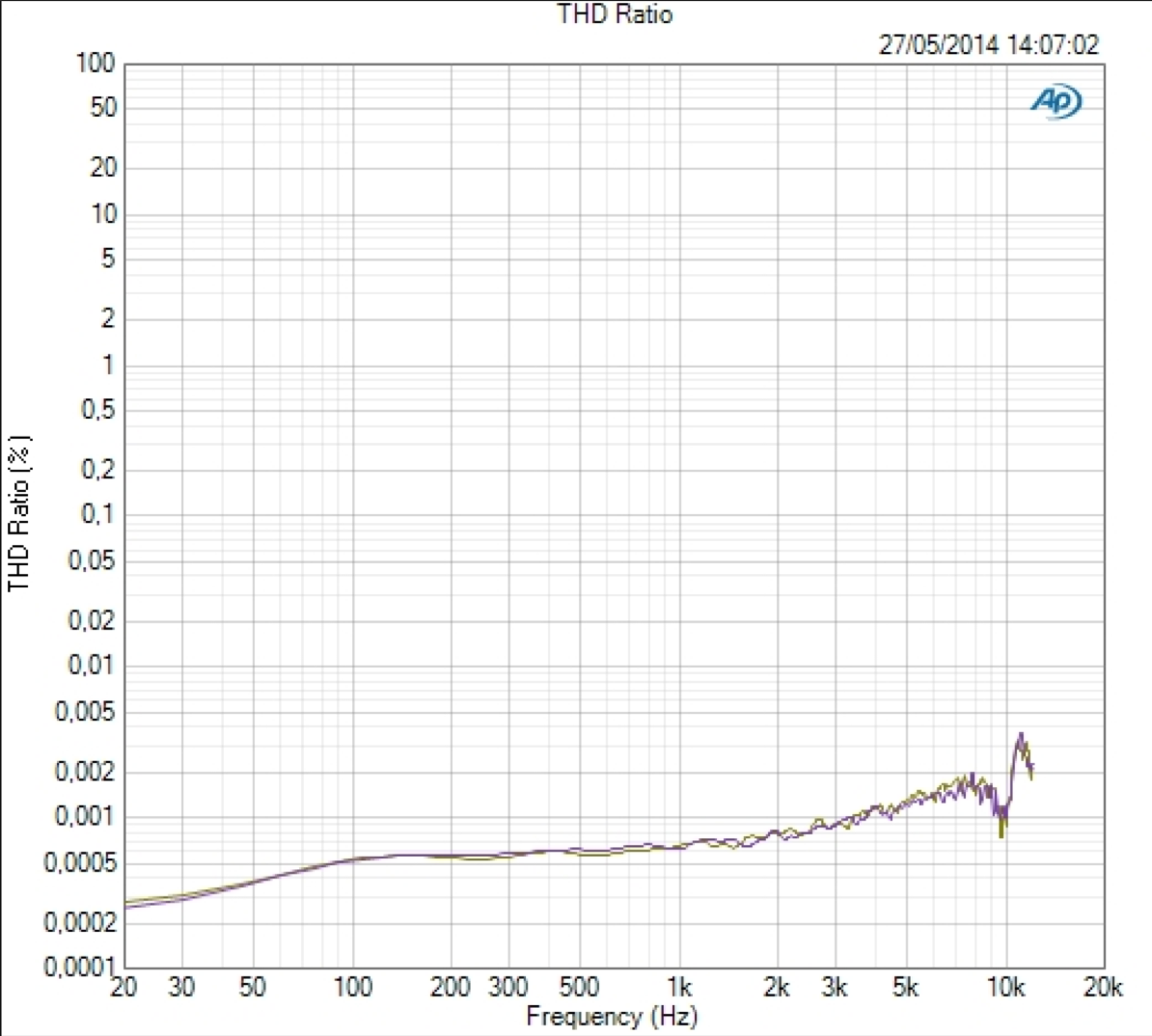Click the frequency axis label '200'

[451, 988]
